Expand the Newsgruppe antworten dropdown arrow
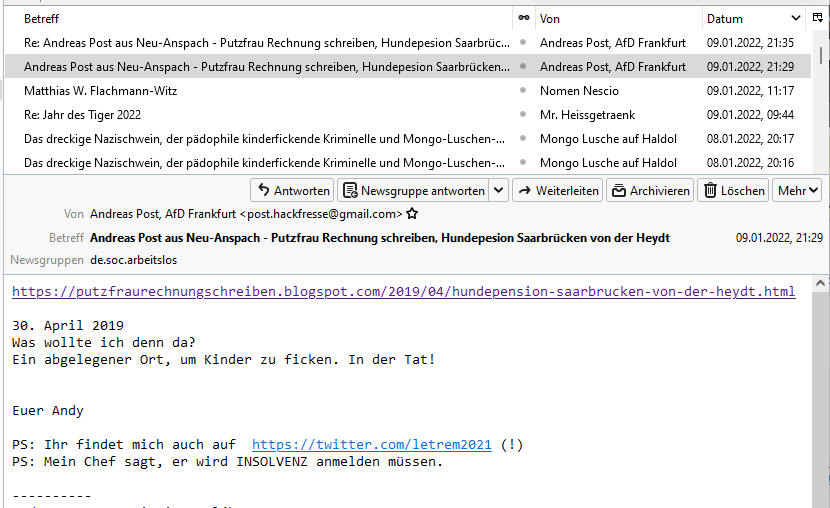The image size is (830, 508). pos(499,190)
